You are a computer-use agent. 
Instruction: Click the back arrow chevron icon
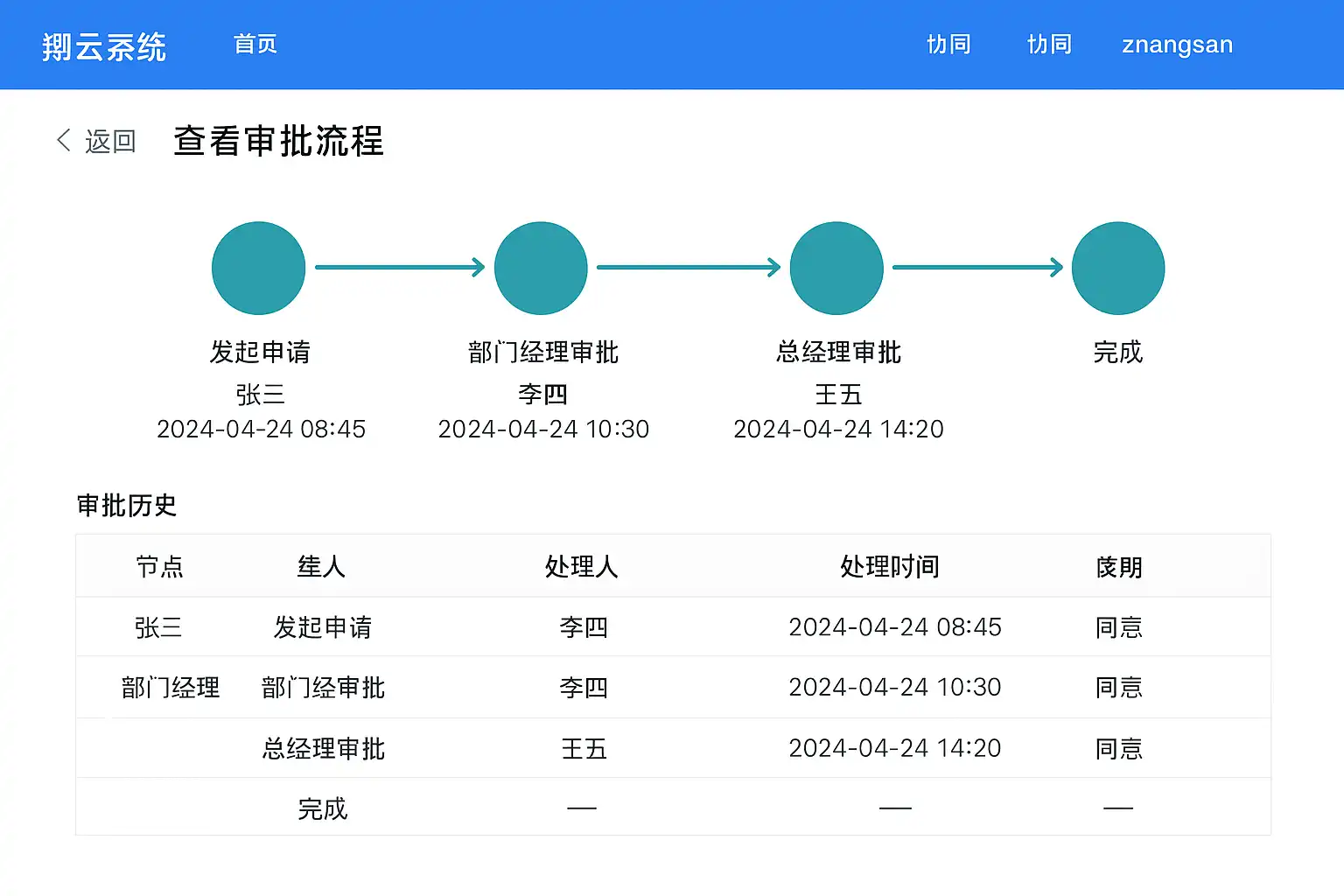tap(64, 140)
